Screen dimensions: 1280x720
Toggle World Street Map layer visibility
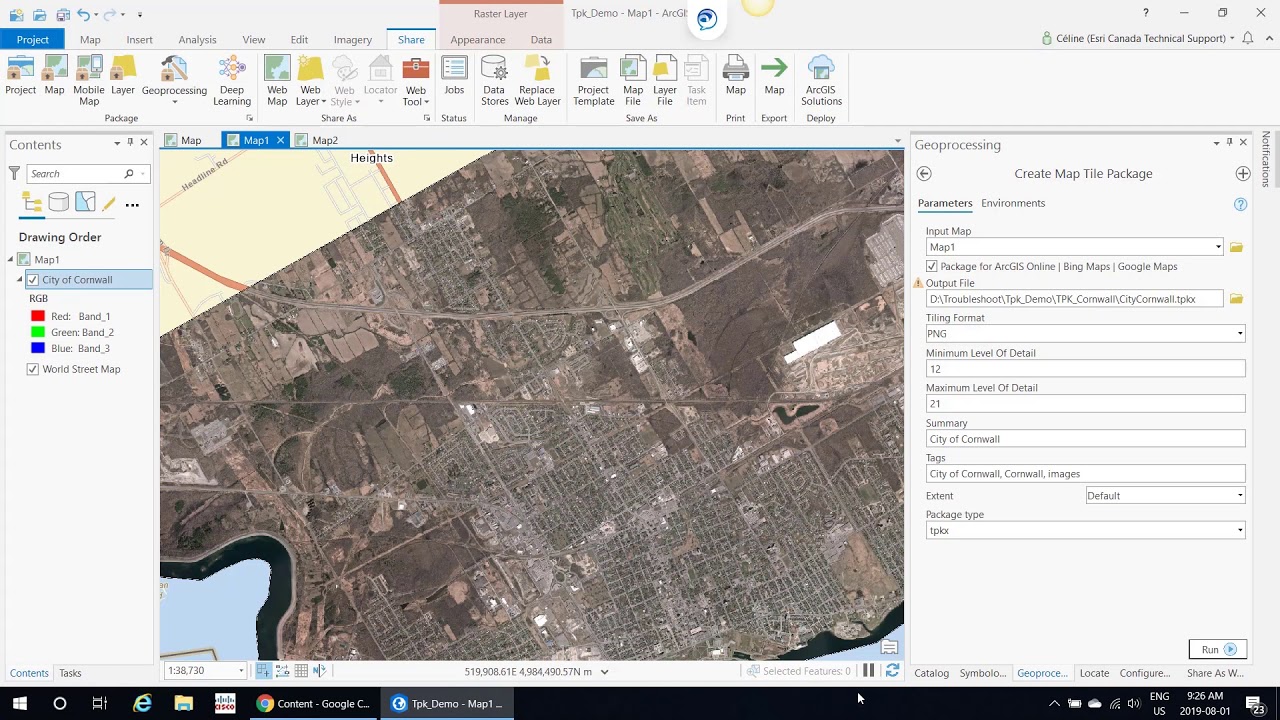(x=33, y=369)
